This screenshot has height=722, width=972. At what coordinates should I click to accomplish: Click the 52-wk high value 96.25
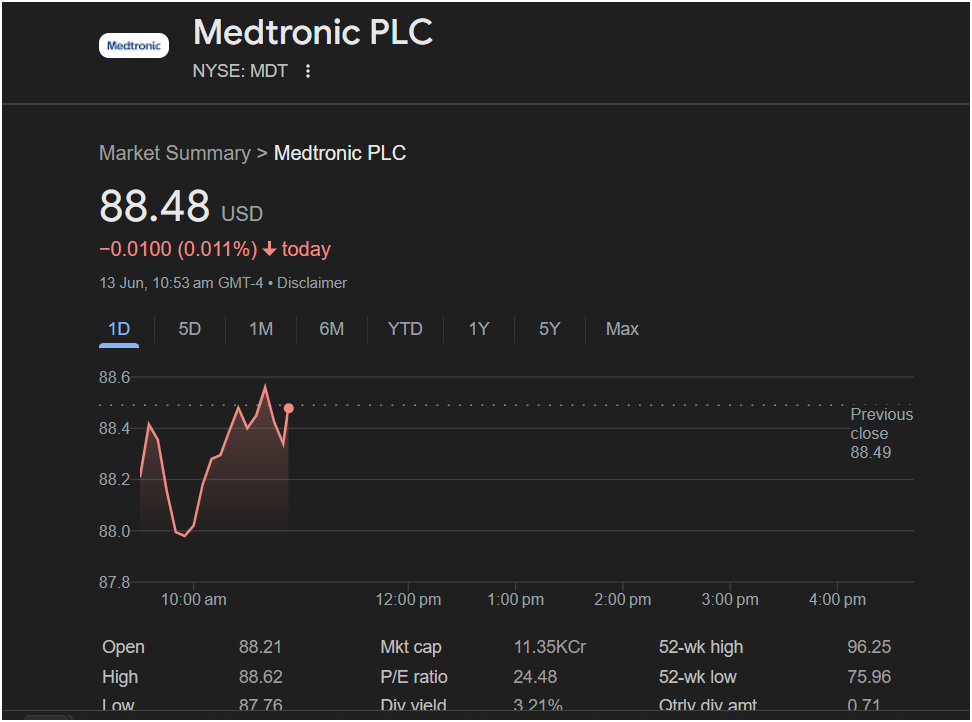pos(868,647)
